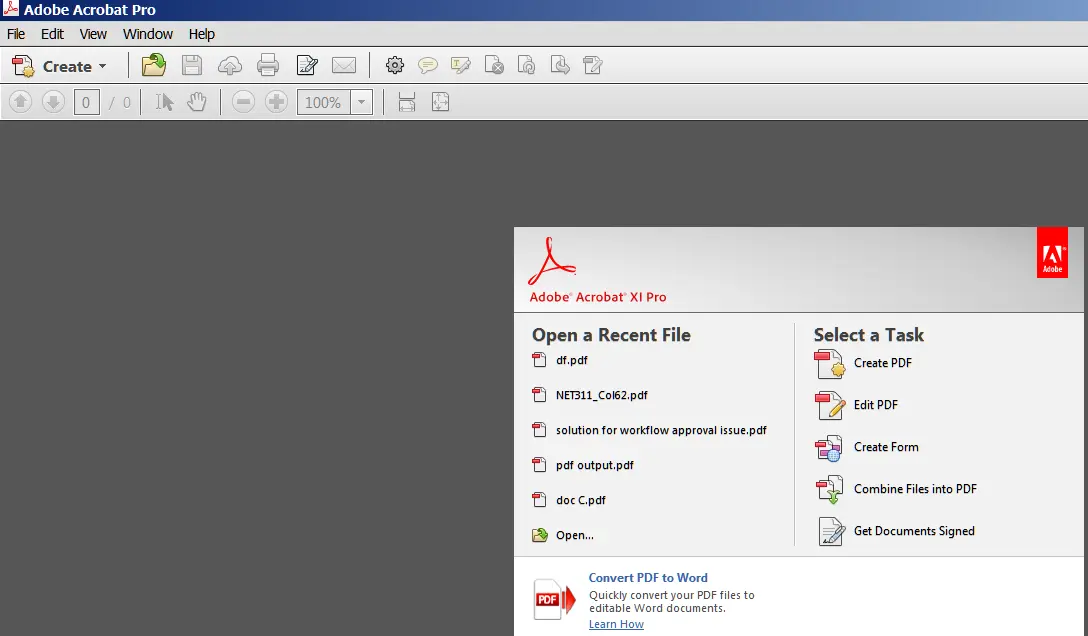The width and height of the screenshot is (1088, 636).
Task: Select the text selection cursor tool
Action: click(164, 103)
